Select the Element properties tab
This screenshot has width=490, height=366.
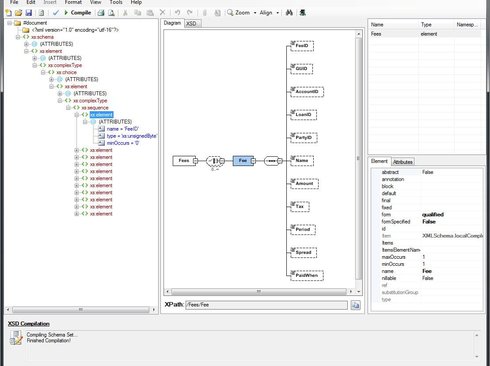coord(379,161)
